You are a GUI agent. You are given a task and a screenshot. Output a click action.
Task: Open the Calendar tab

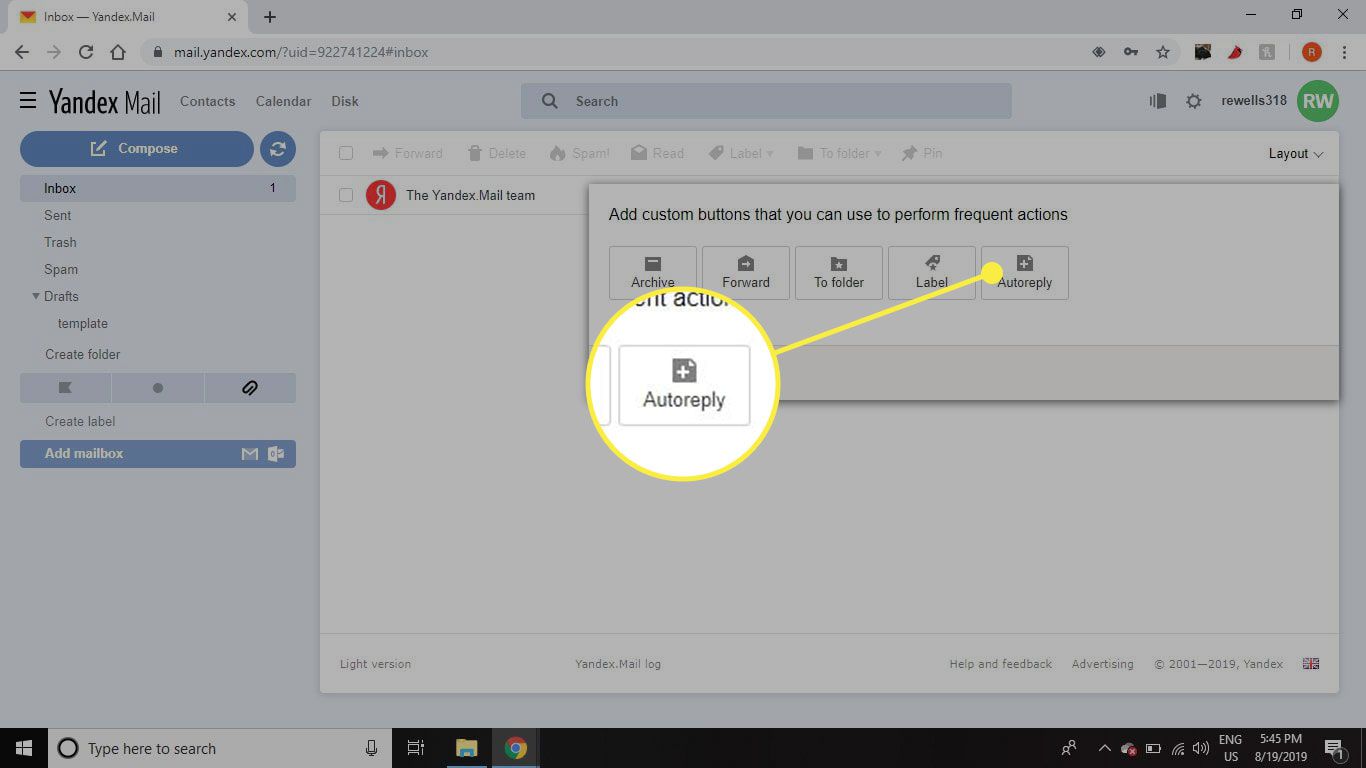[x=283, y=101]
